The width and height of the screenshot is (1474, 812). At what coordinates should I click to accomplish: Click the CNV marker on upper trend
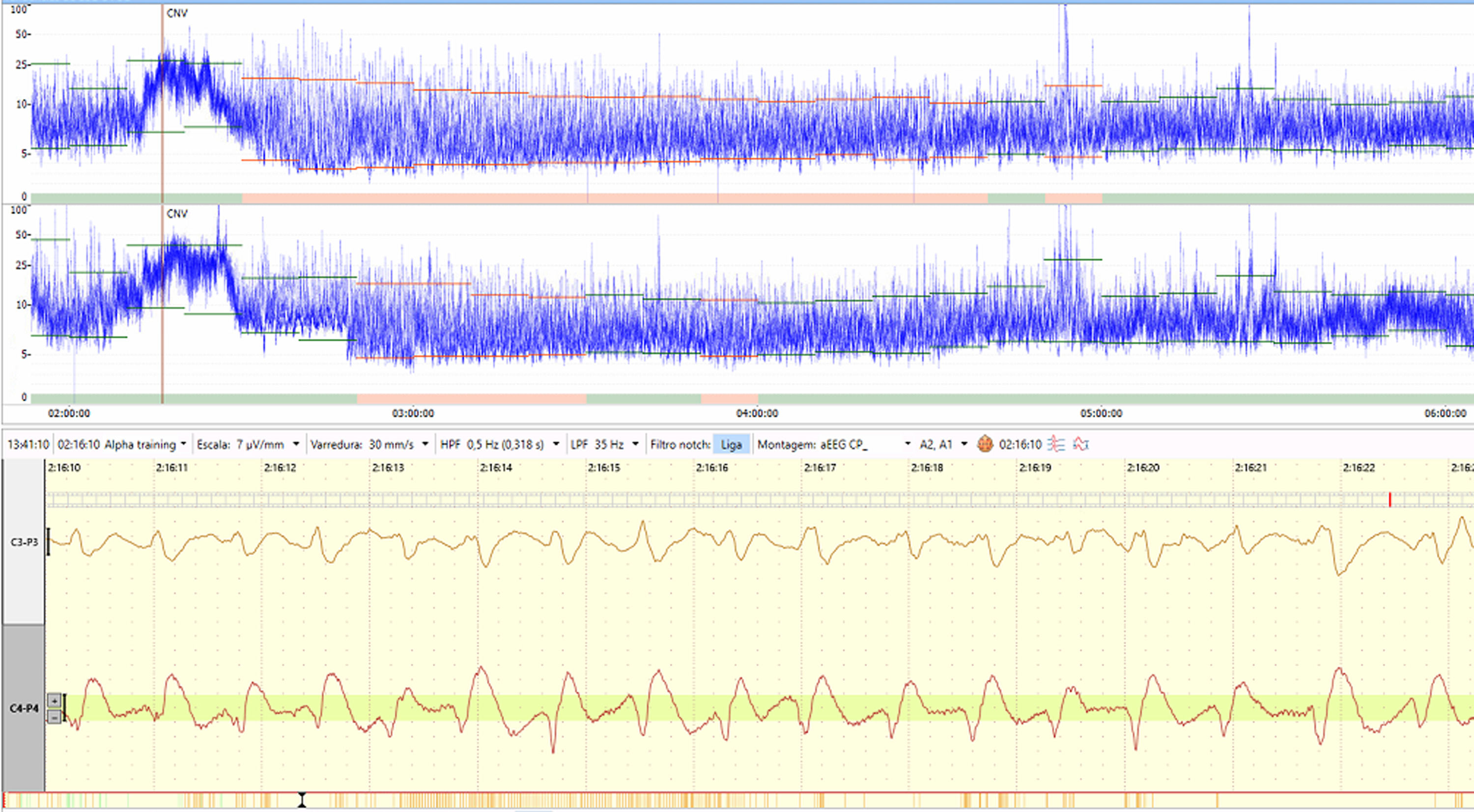[x=177, y=13]
